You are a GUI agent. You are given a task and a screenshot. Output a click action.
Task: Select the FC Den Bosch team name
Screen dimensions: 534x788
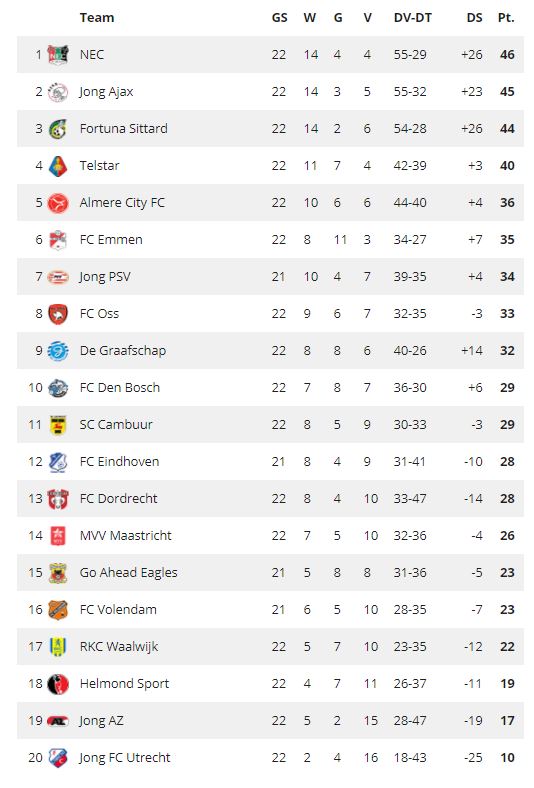coord(120,387)
